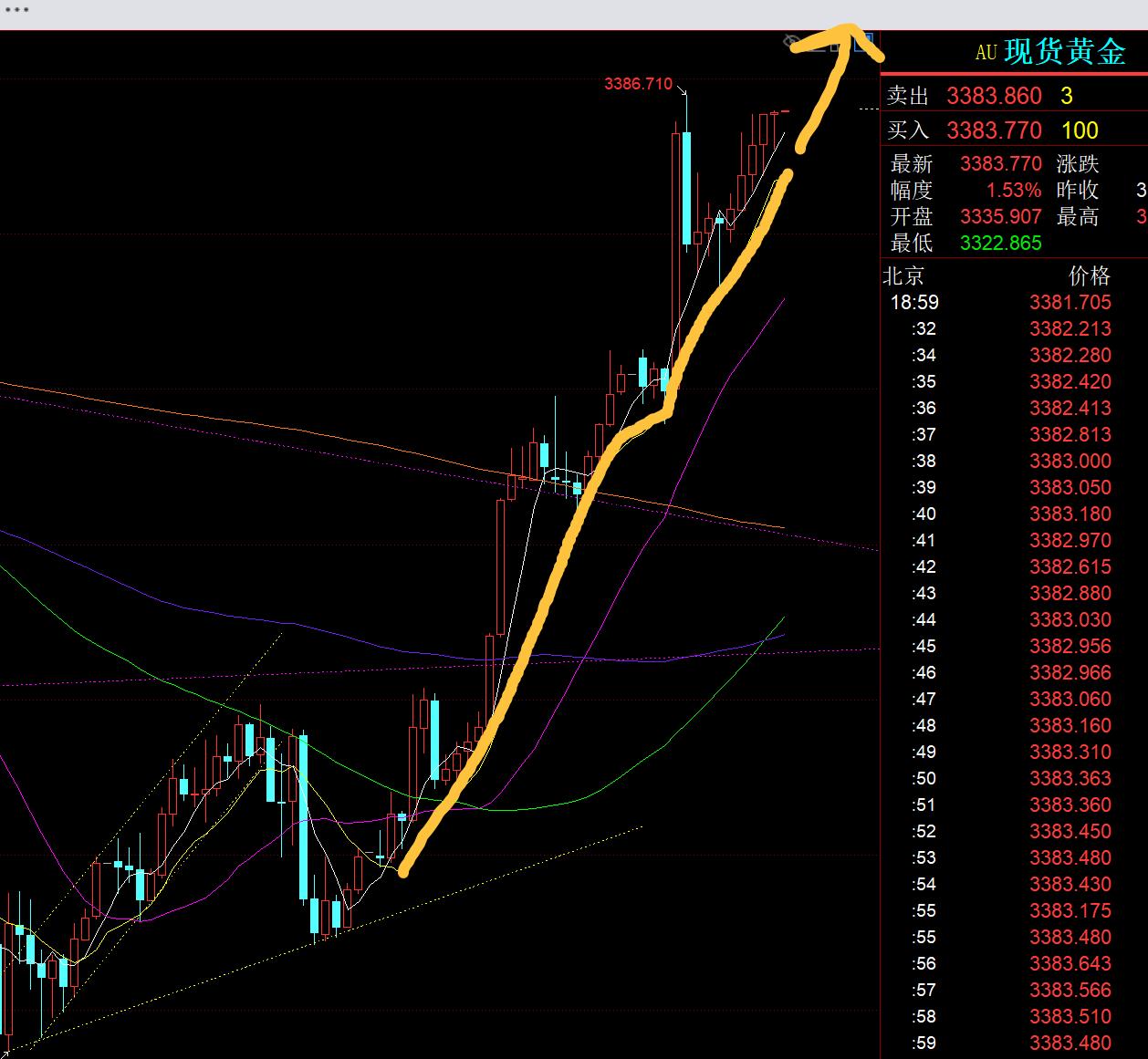
Task: Click the 价格 price column header
Action: [1089, 275]
